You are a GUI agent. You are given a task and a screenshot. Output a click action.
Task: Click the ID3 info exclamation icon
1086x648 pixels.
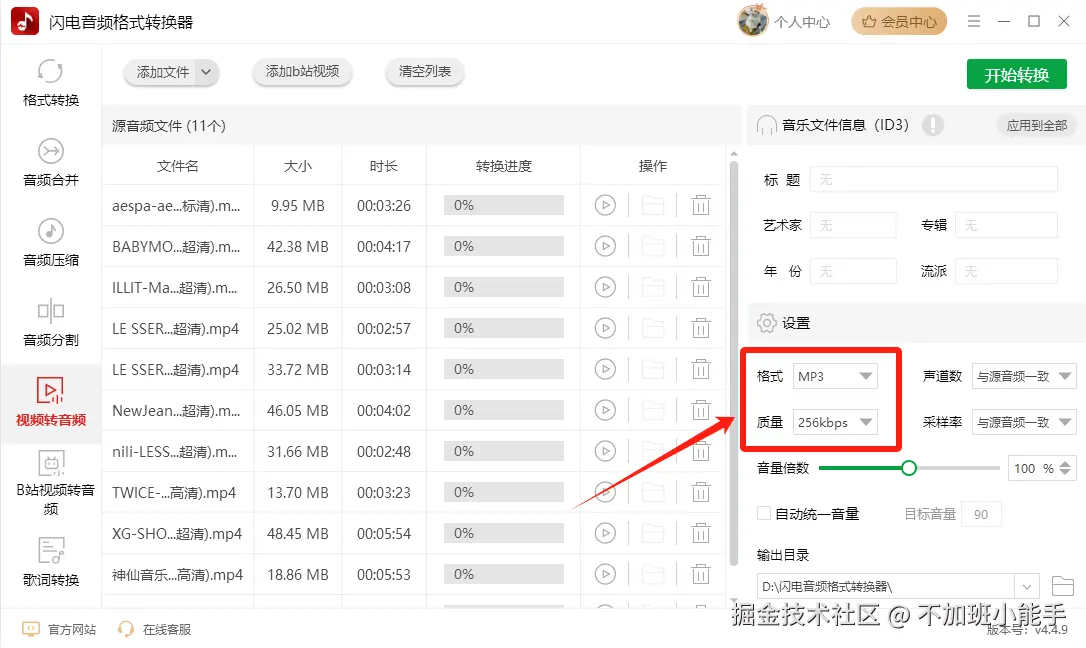coord(933,125)
